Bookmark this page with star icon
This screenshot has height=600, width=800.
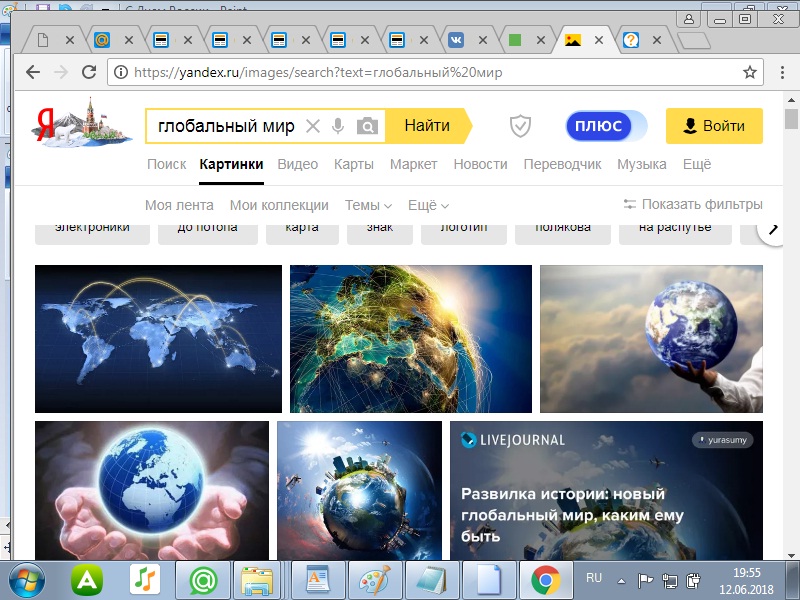[749, 72]
